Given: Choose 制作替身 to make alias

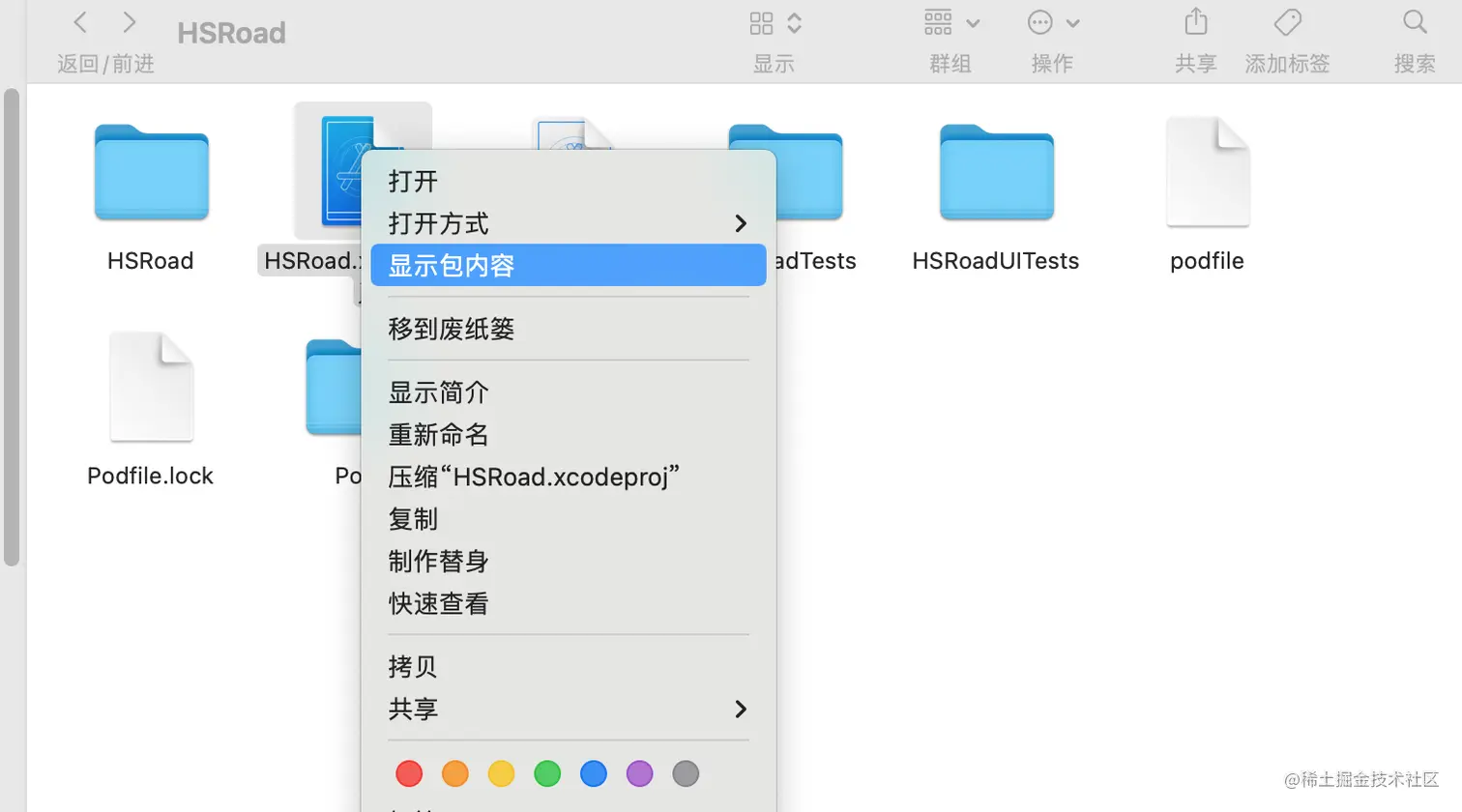Looking at the screenshot, I should click(569, 561).
